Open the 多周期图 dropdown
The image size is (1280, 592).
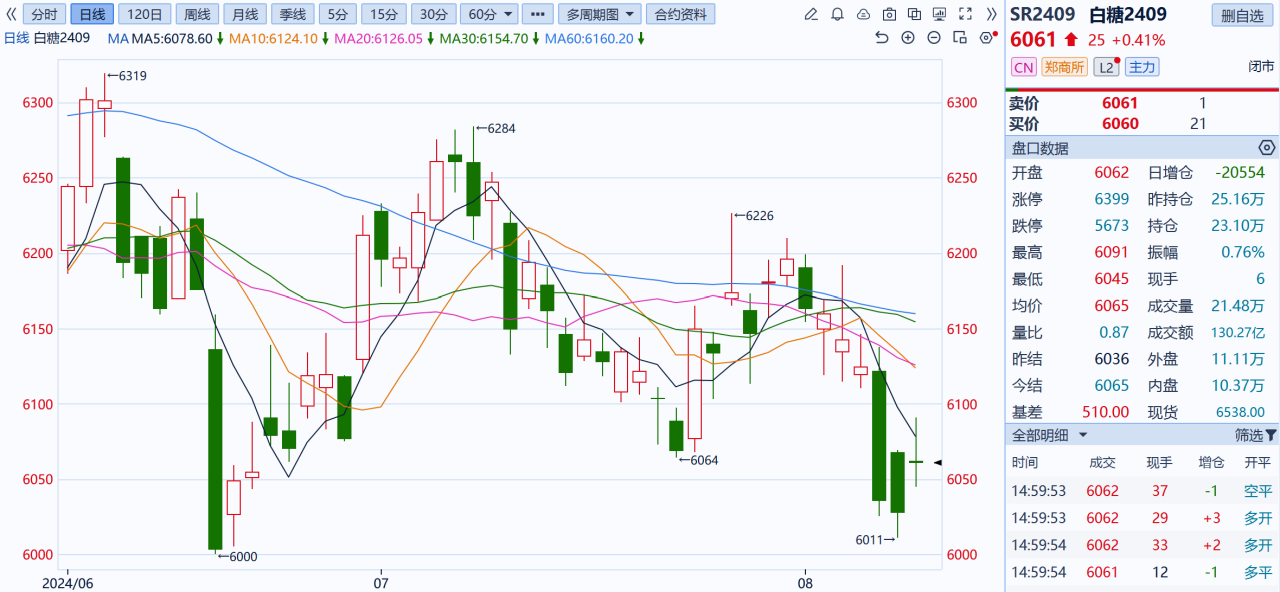[598, 14]
